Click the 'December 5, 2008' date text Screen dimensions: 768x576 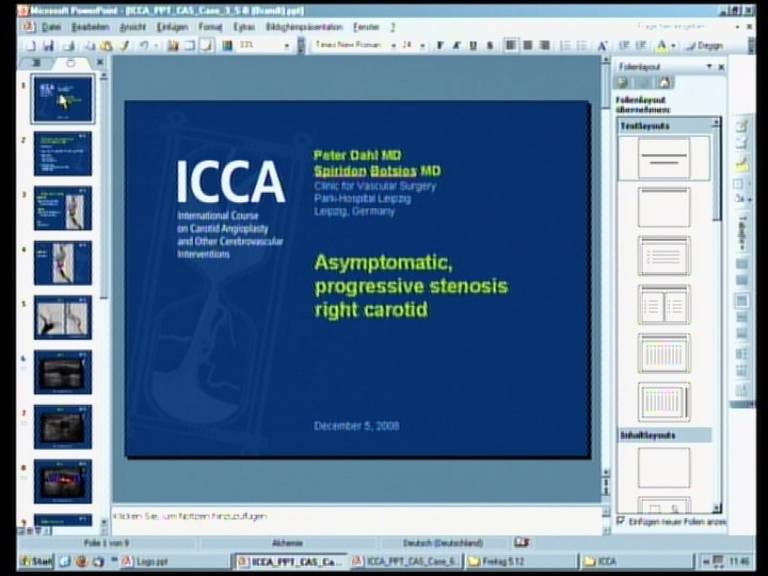pyautogui.click(x=356, y=426)
